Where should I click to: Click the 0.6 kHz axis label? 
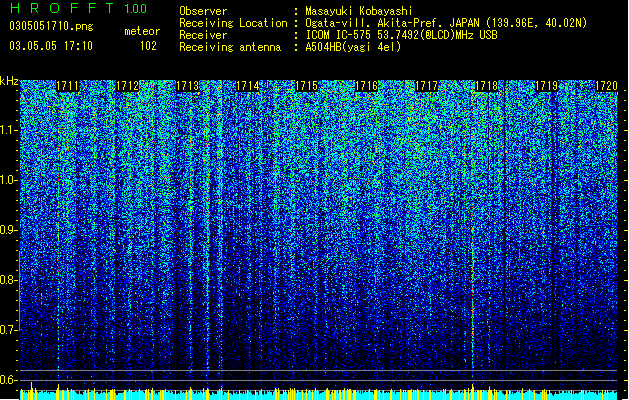pyautogui.click(x=9, y=380)
